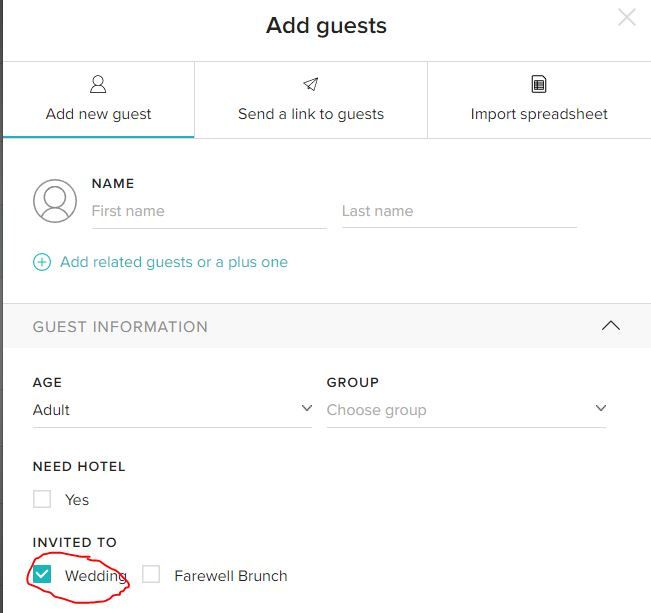Enable the Need Hotel Yes checkbox

[x=42, y=499]
